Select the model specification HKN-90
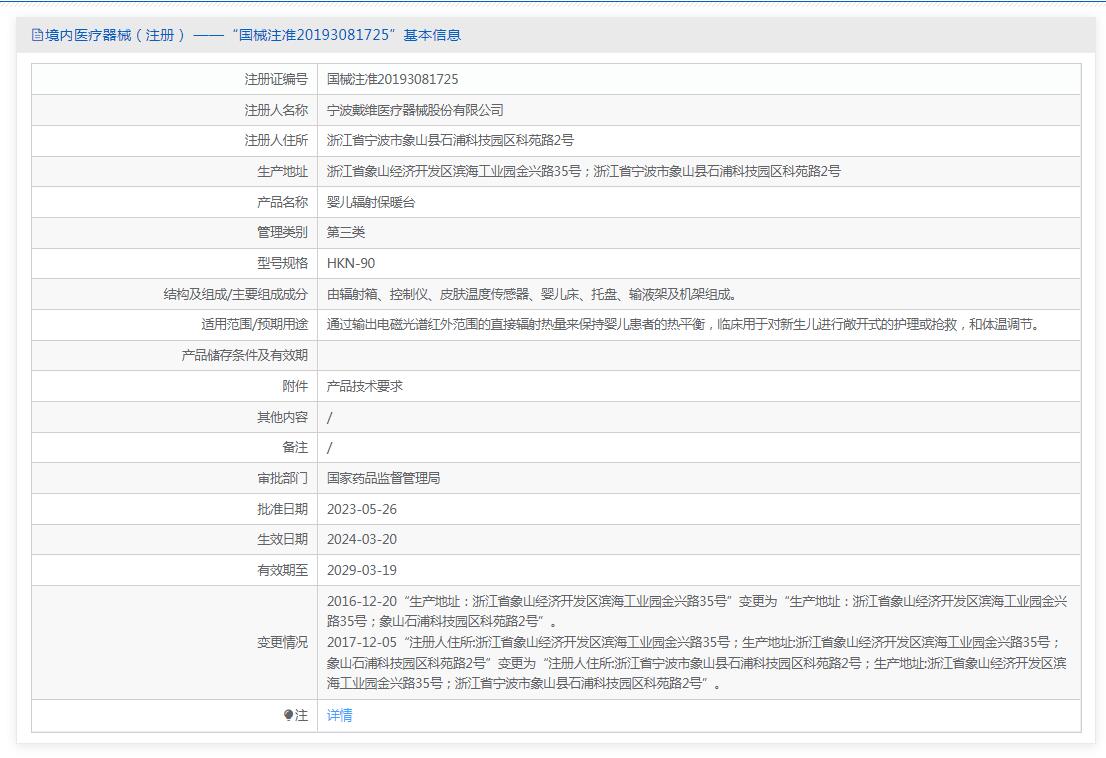The height and width of the screenshot is (758, 1106). [351, 263]
